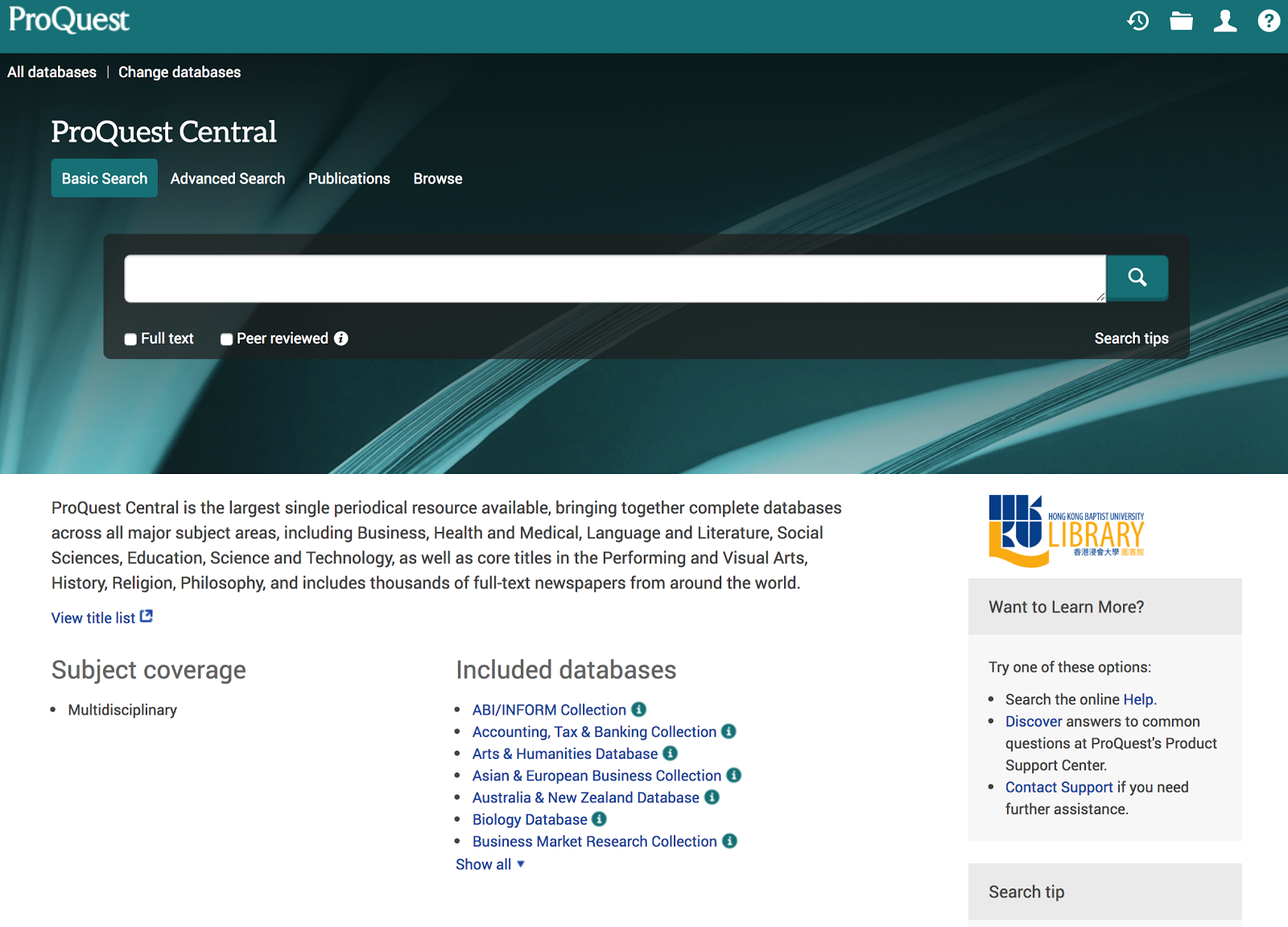Open the ABI/INFORM Collection link
The image size is (1288, 927).
(549, 710)
